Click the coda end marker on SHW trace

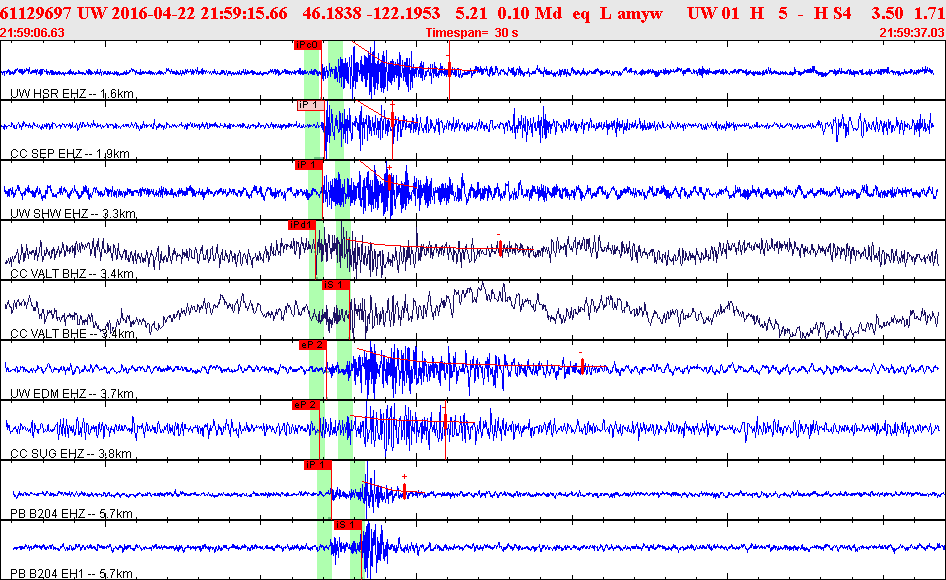click(390, 180)
